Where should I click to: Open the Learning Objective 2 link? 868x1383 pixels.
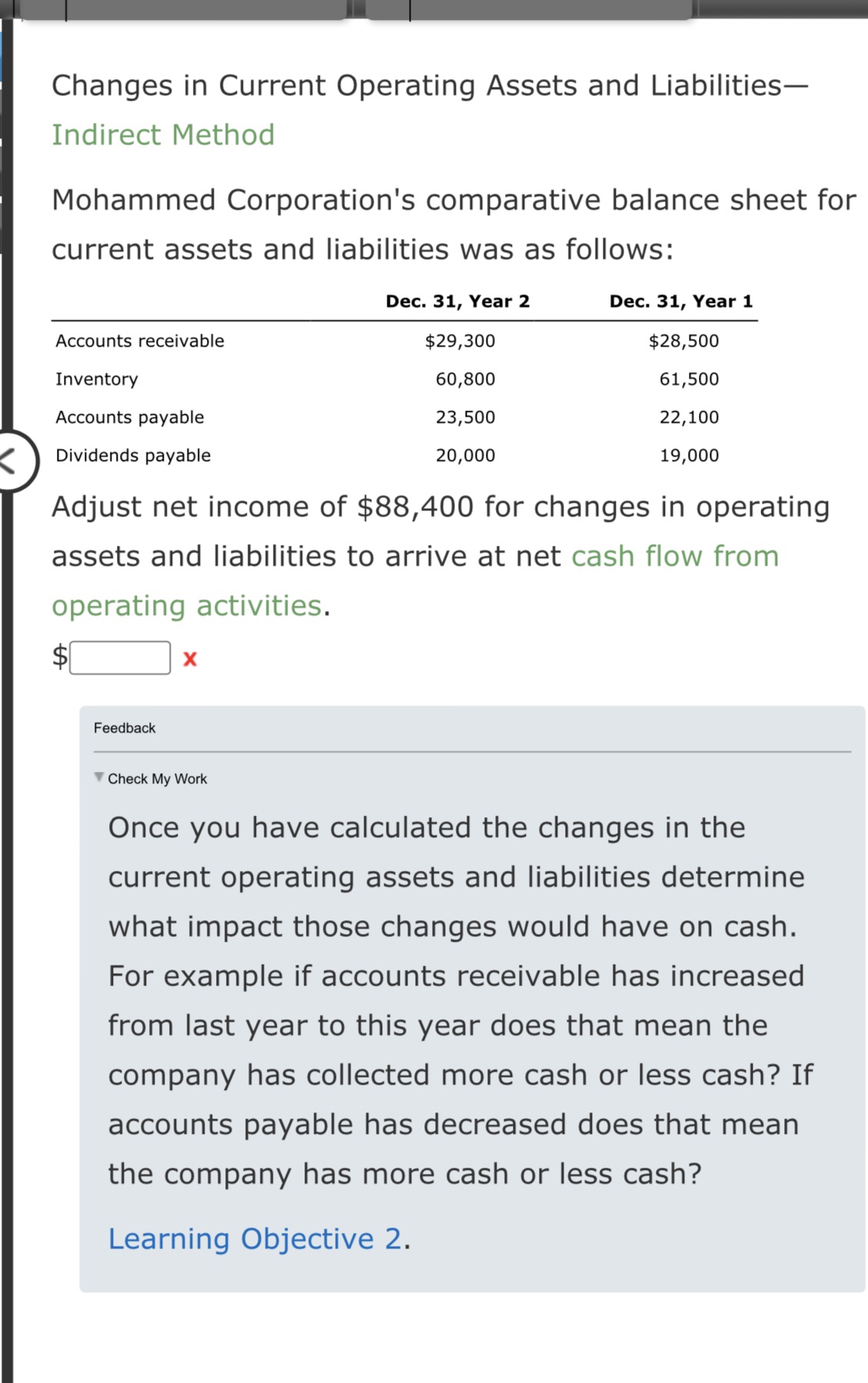coord(254,1238)
